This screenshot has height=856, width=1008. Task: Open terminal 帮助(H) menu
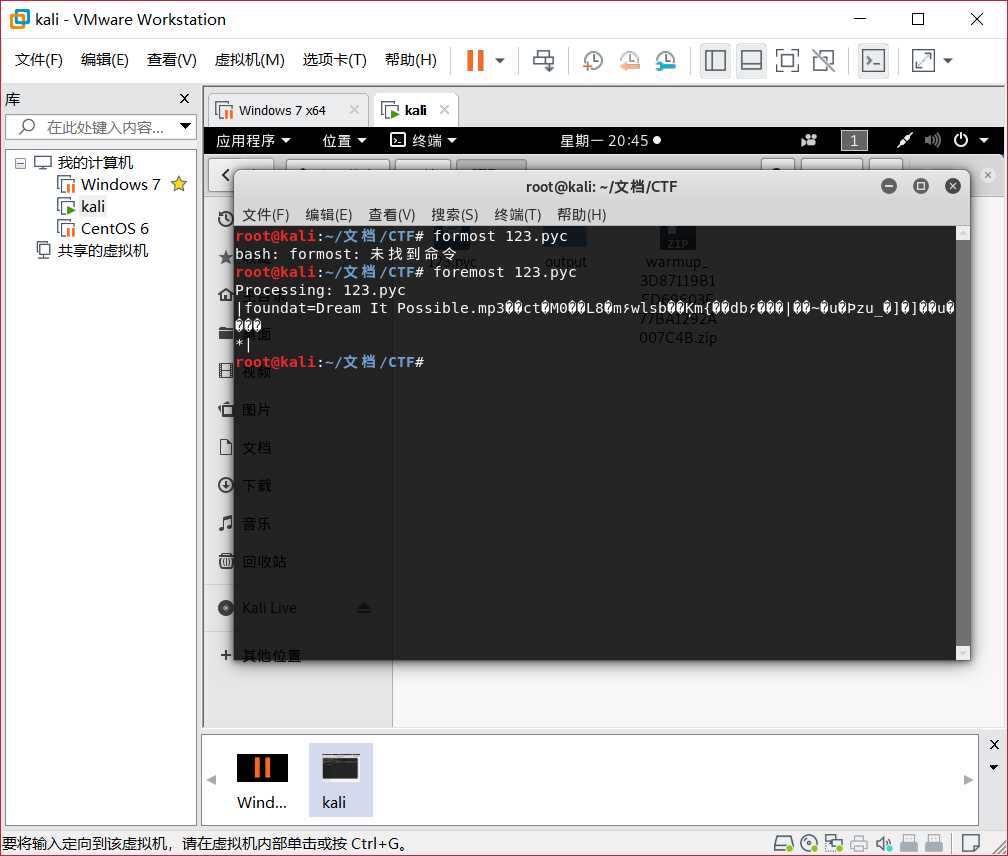pos(581,215)
